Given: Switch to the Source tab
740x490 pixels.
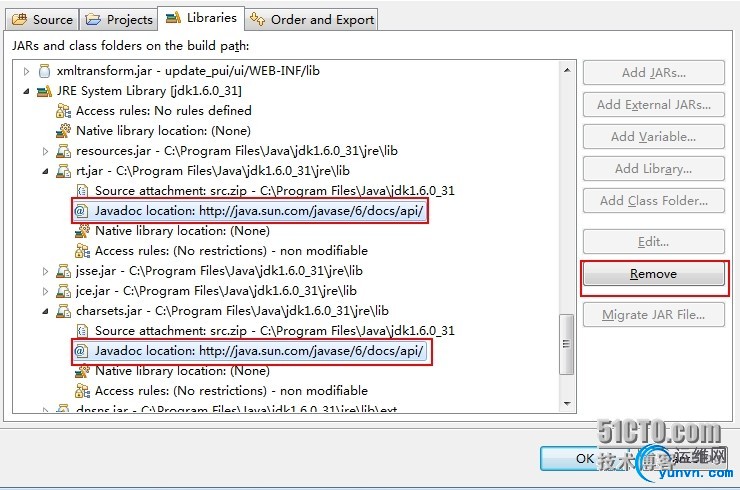Looking at the screenshot, I should point(42,19).
